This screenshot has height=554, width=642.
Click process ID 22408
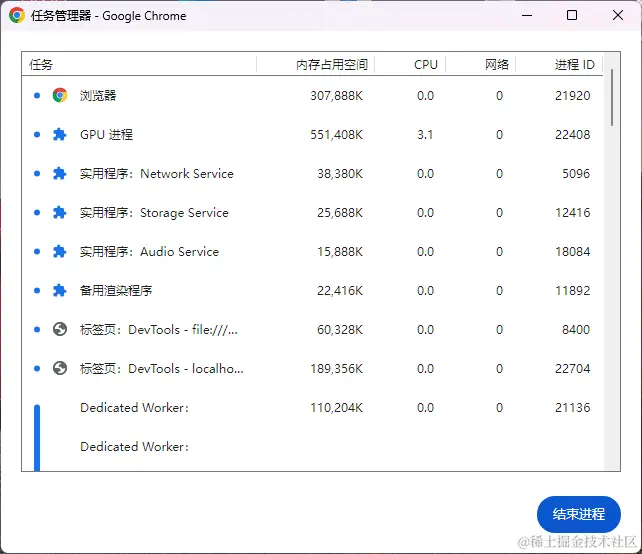[x=572, y=135]
